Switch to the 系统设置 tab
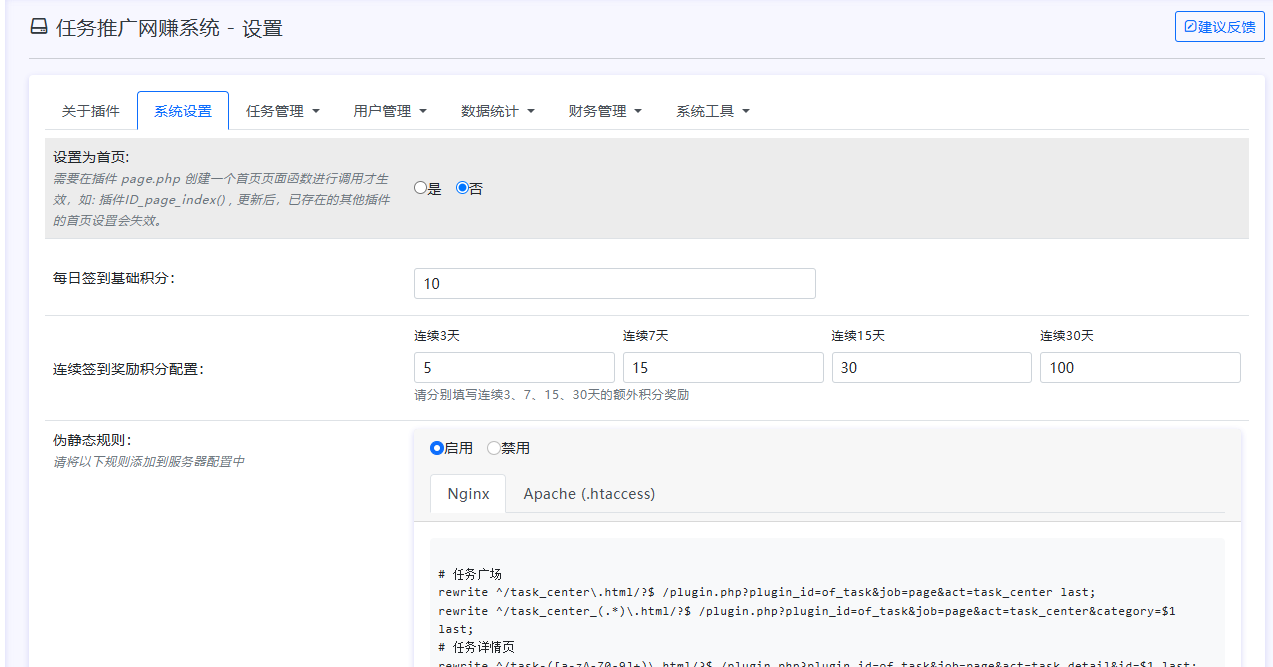 [x=183, y=111]
